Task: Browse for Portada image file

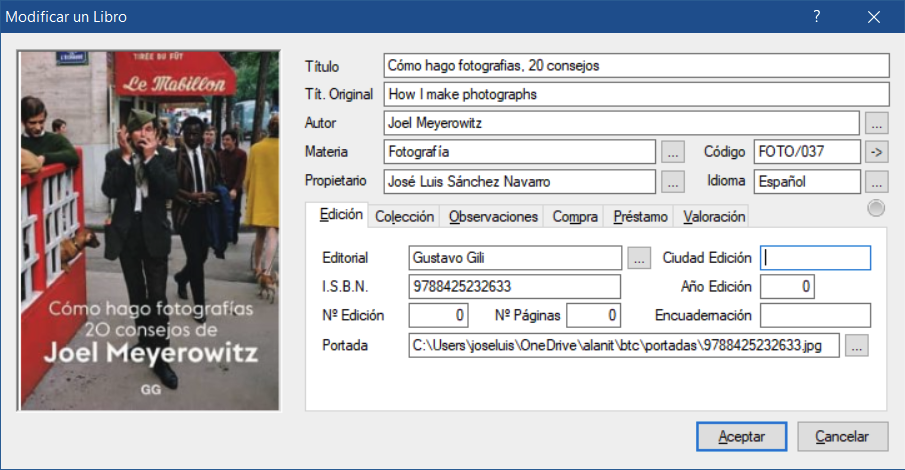Action: [x=857, y=346]
